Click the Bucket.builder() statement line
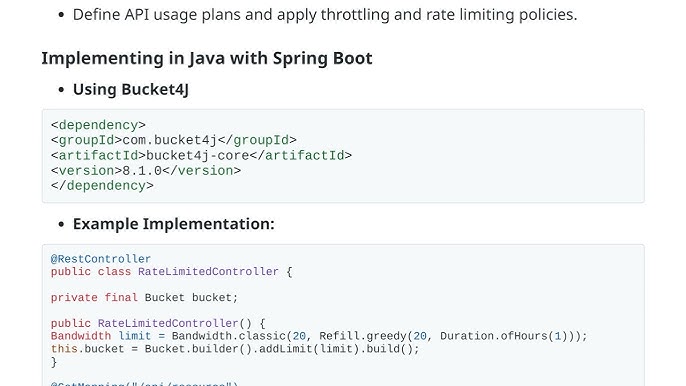 (235, 349)
